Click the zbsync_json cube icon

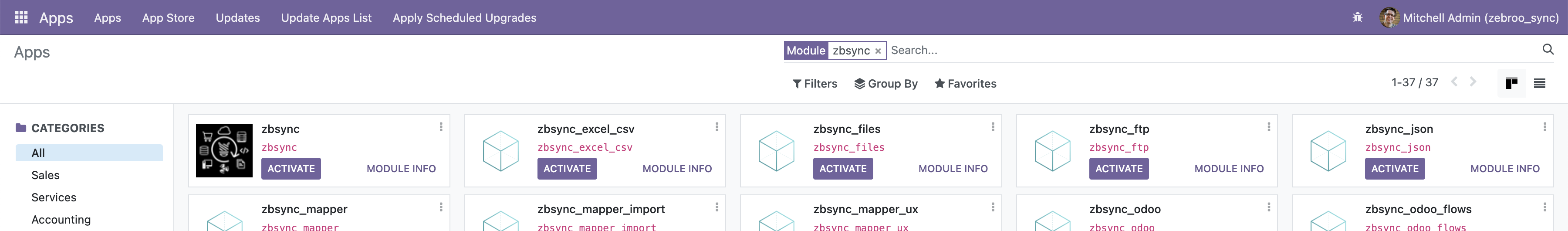(x=1328, y=150)
